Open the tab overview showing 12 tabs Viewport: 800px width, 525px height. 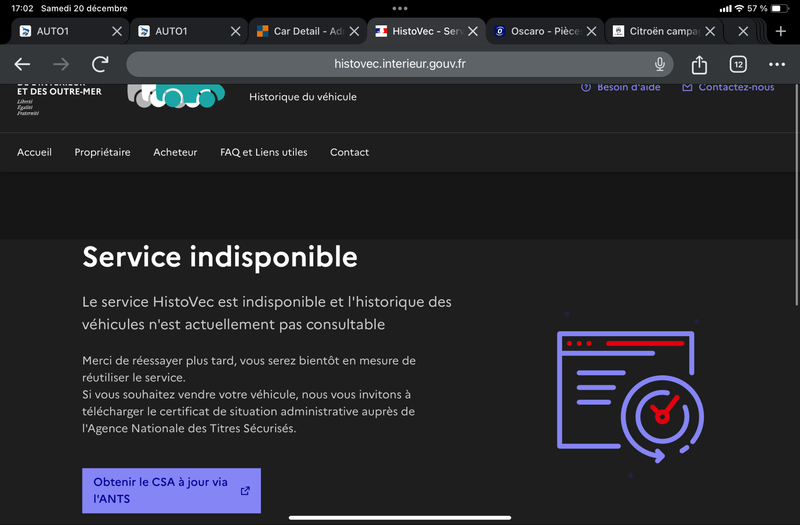738,65
